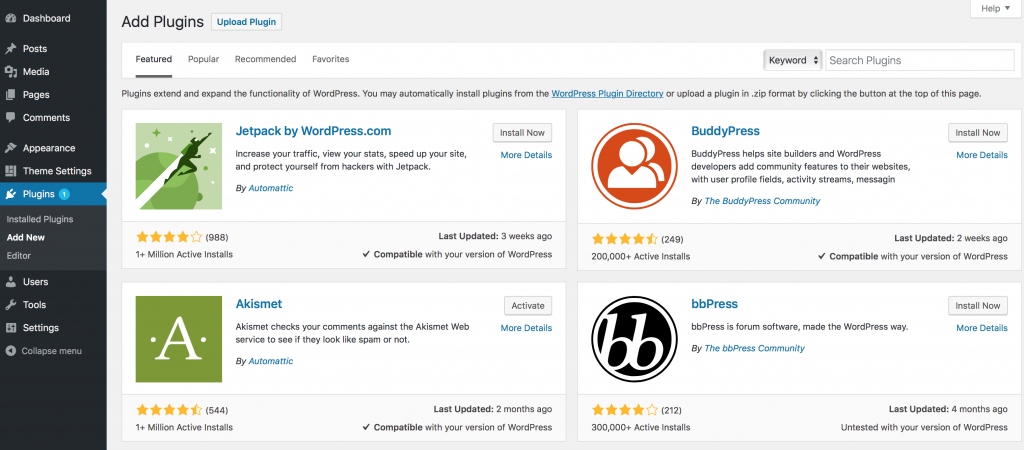Viewport: 1024px width, 450px height.
Task: Click "200,000+ Active Installs" text
Action: (x=641, y=257)
